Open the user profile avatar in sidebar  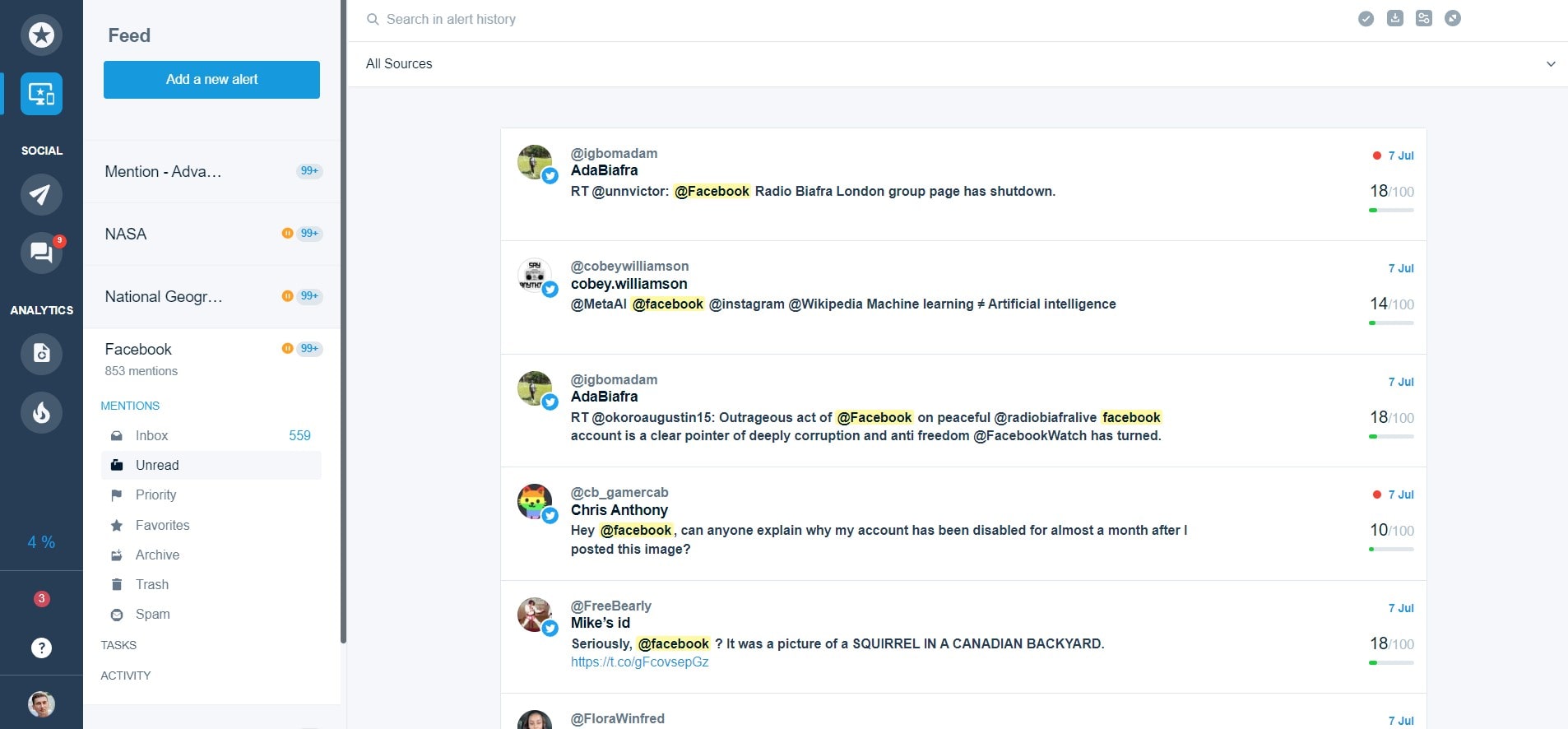(41, 703)
